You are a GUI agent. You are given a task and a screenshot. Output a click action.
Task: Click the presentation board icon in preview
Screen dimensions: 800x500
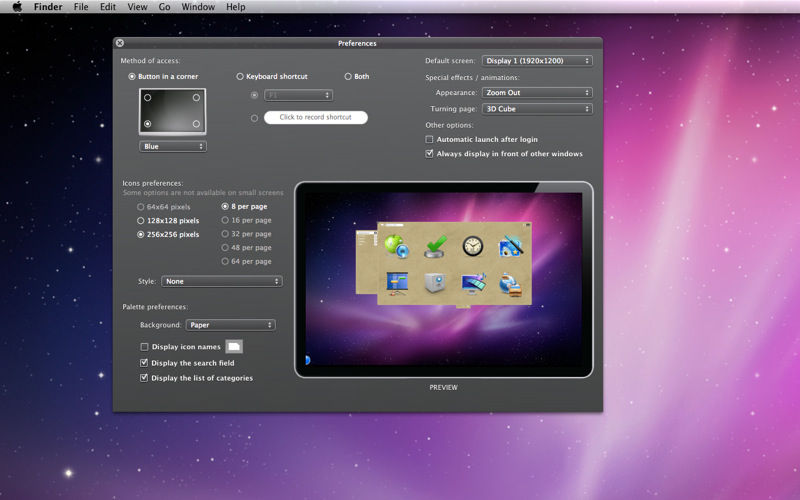click(397, 283)
